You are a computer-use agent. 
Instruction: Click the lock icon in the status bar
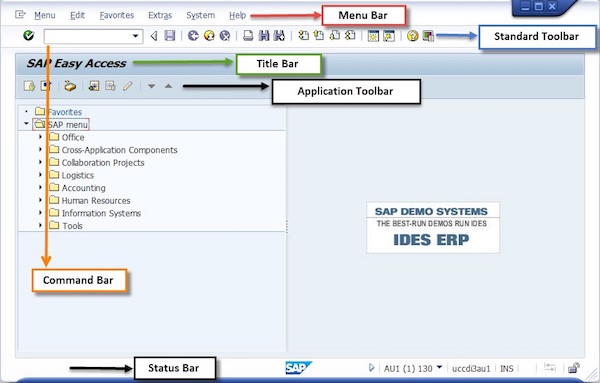pos(574,368)
